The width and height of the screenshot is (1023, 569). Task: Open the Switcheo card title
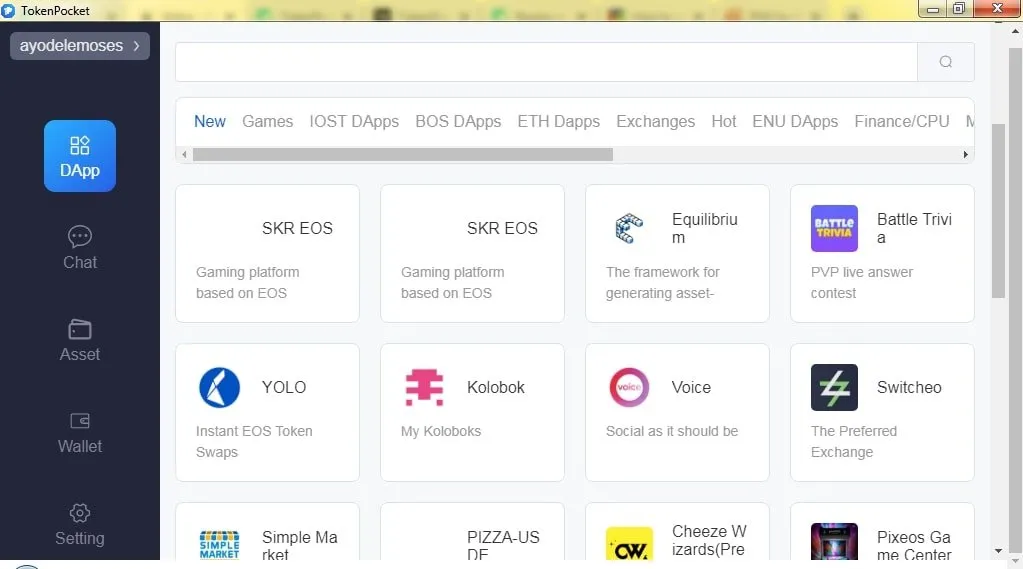909,388
